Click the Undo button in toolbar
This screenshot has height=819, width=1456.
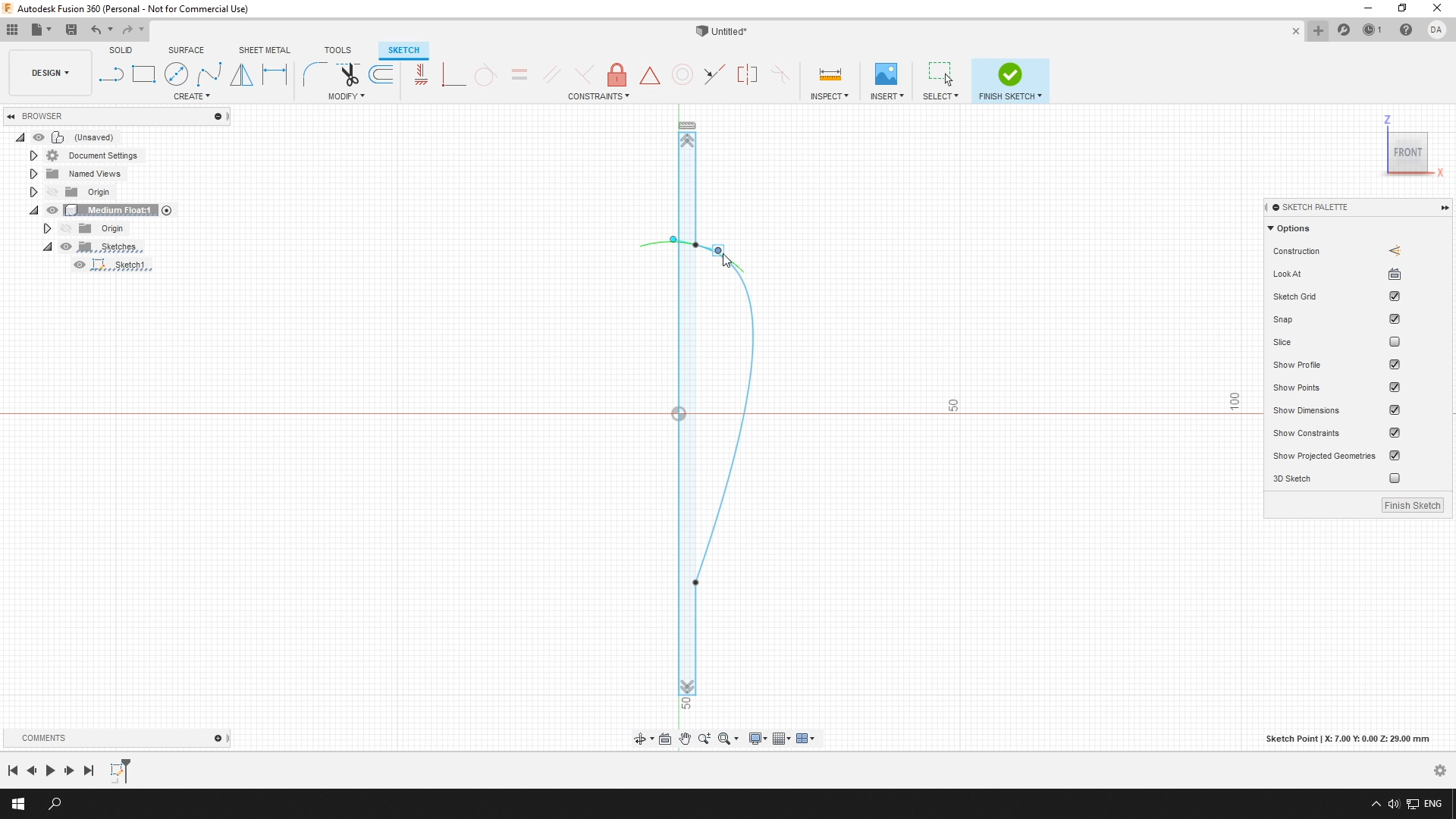[94, 29]
